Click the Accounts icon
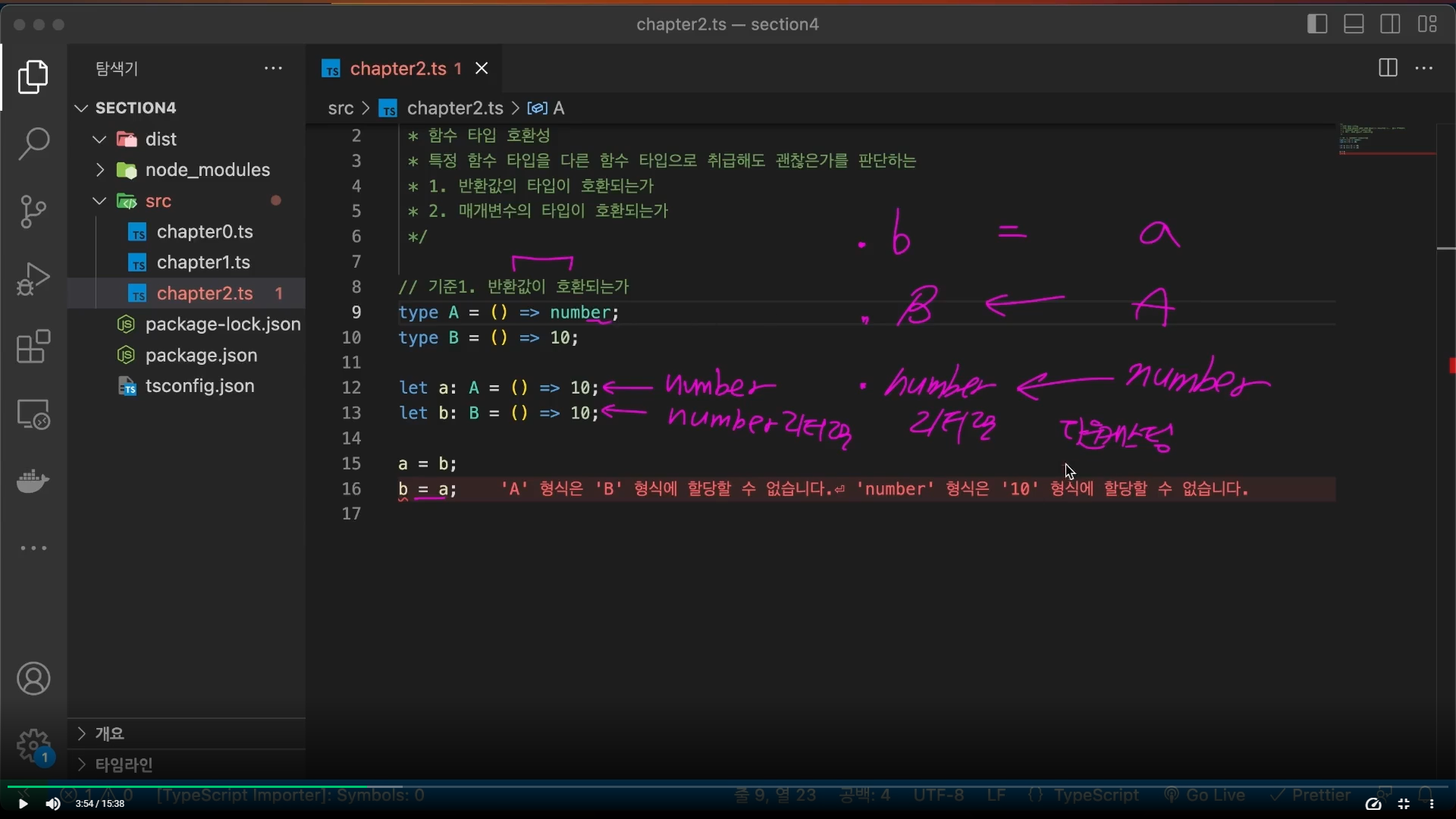Screen dimensions: 1456x819 [33, 679]
